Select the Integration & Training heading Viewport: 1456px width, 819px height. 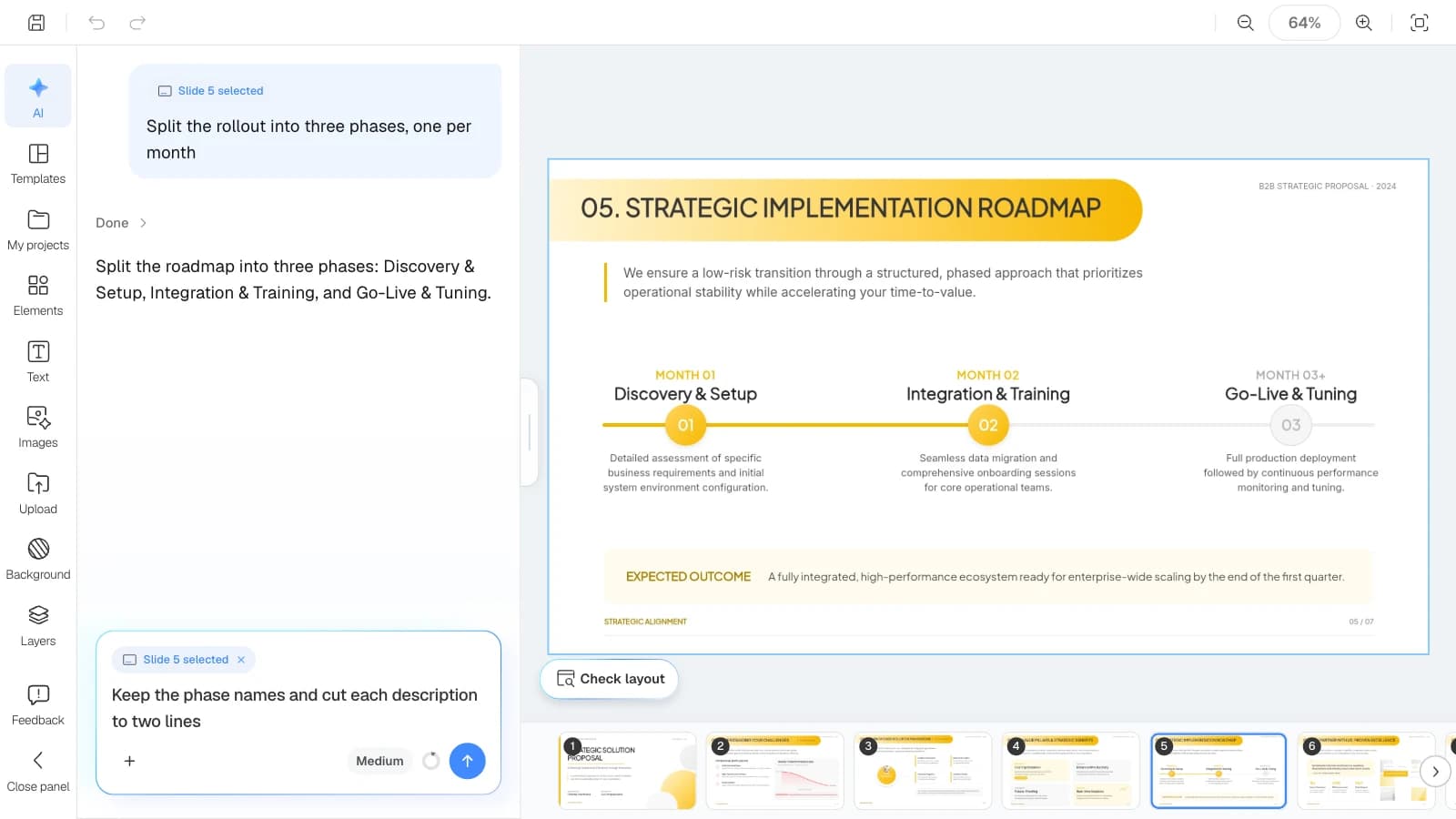pos(988,394)
